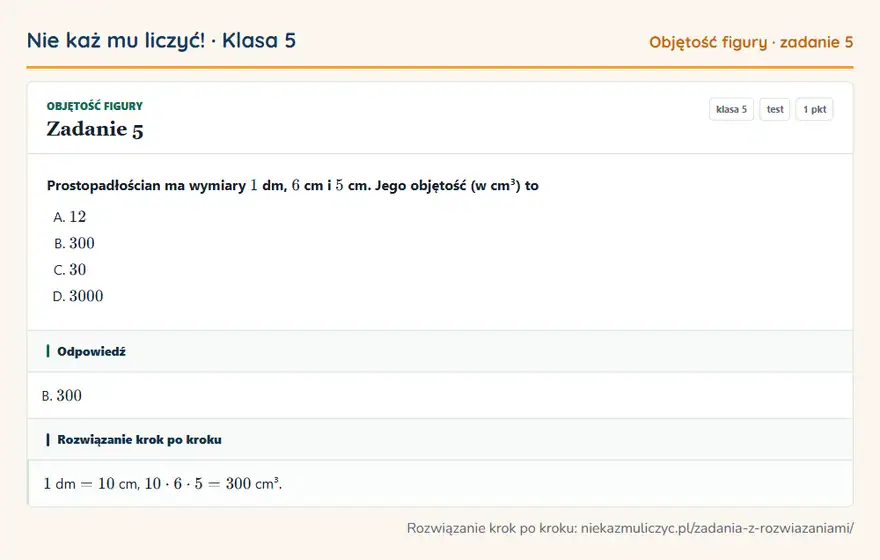Click the 'klasa 5' tag
Screen dimensions: 880x560
click(731, 109)
